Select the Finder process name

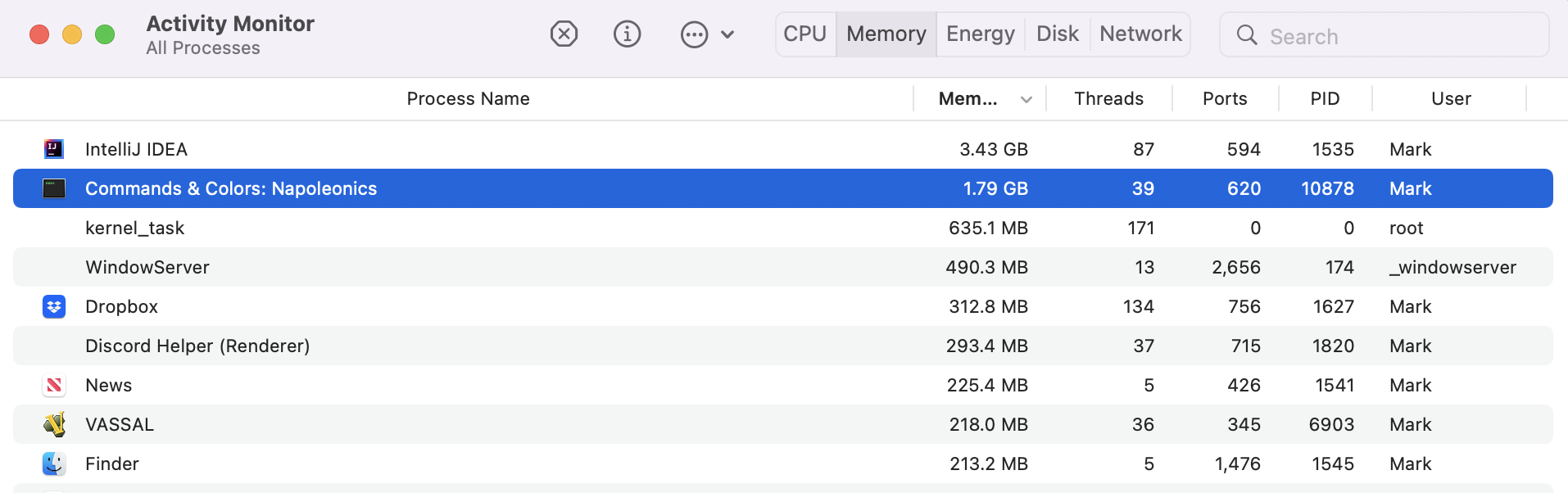click(112, 464)
